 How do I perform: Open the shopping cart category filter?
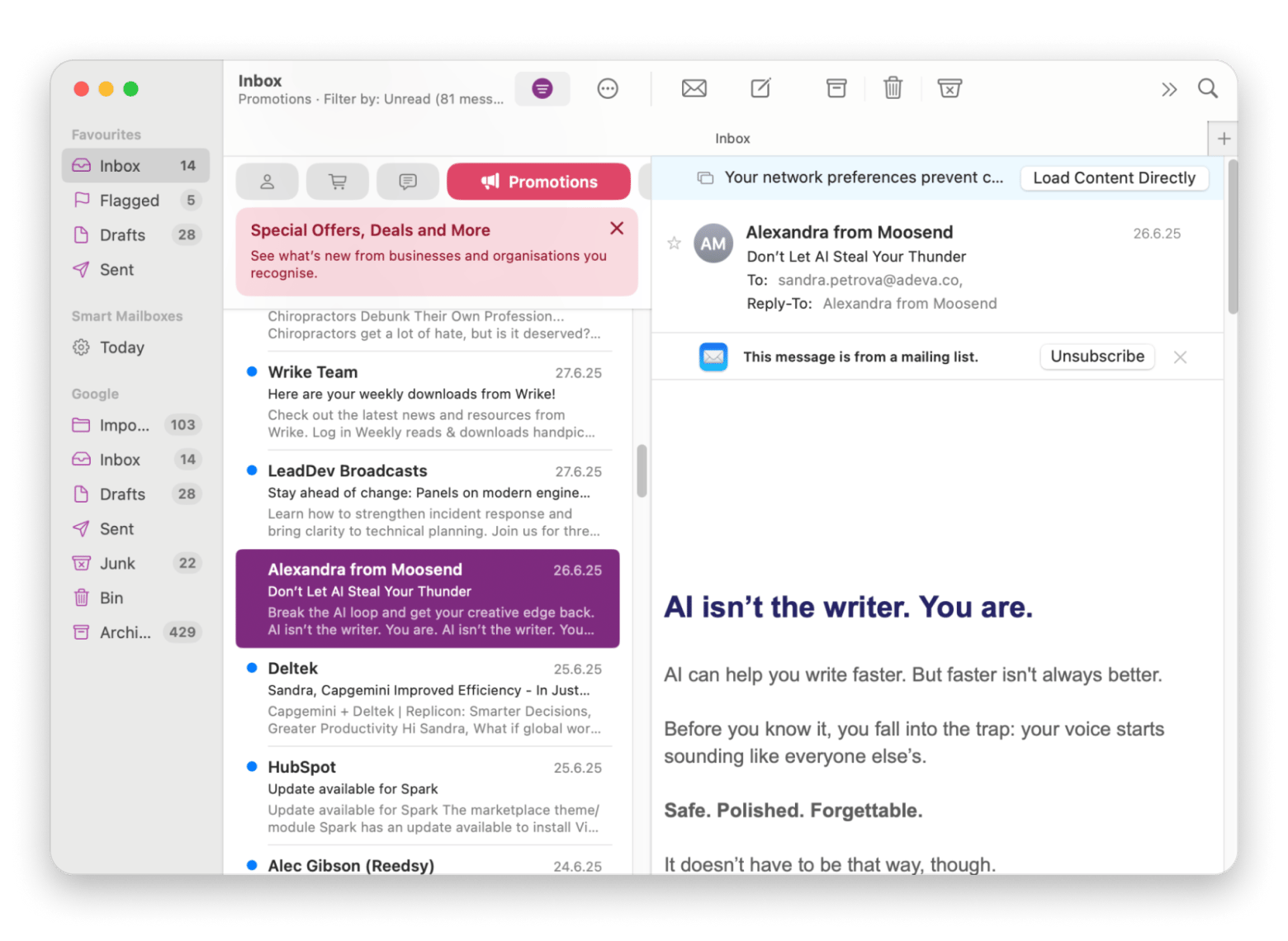click(337, 182)
